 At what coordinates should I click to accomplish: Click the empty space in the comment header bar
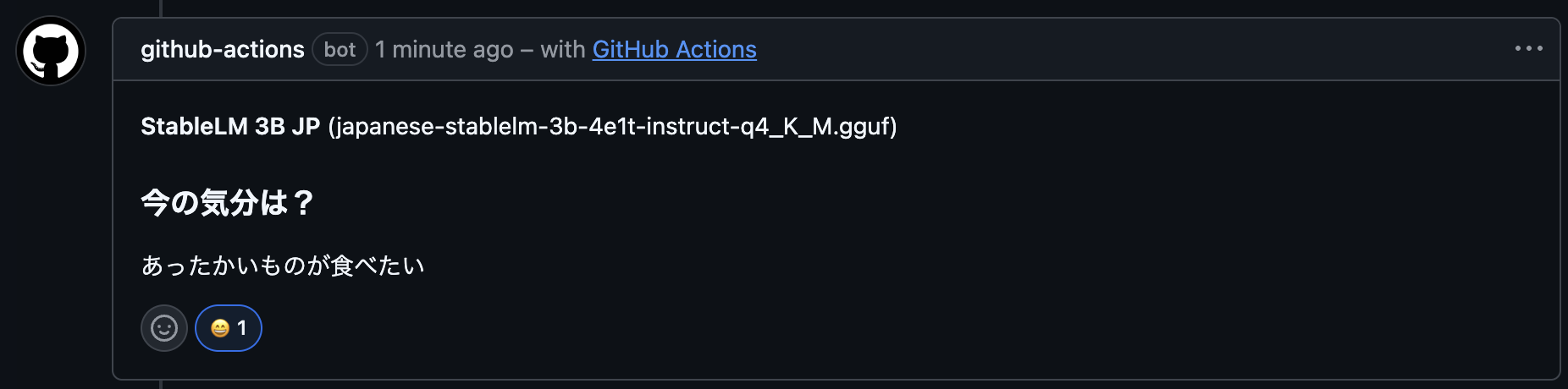click(1101, 50)
